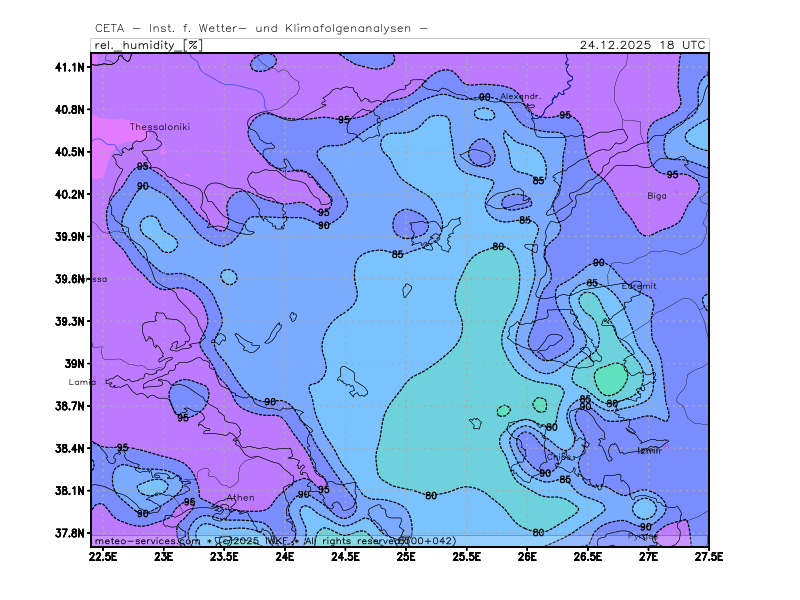
Task: Click the bright green low-humidity patch
Action: (611, 378)
